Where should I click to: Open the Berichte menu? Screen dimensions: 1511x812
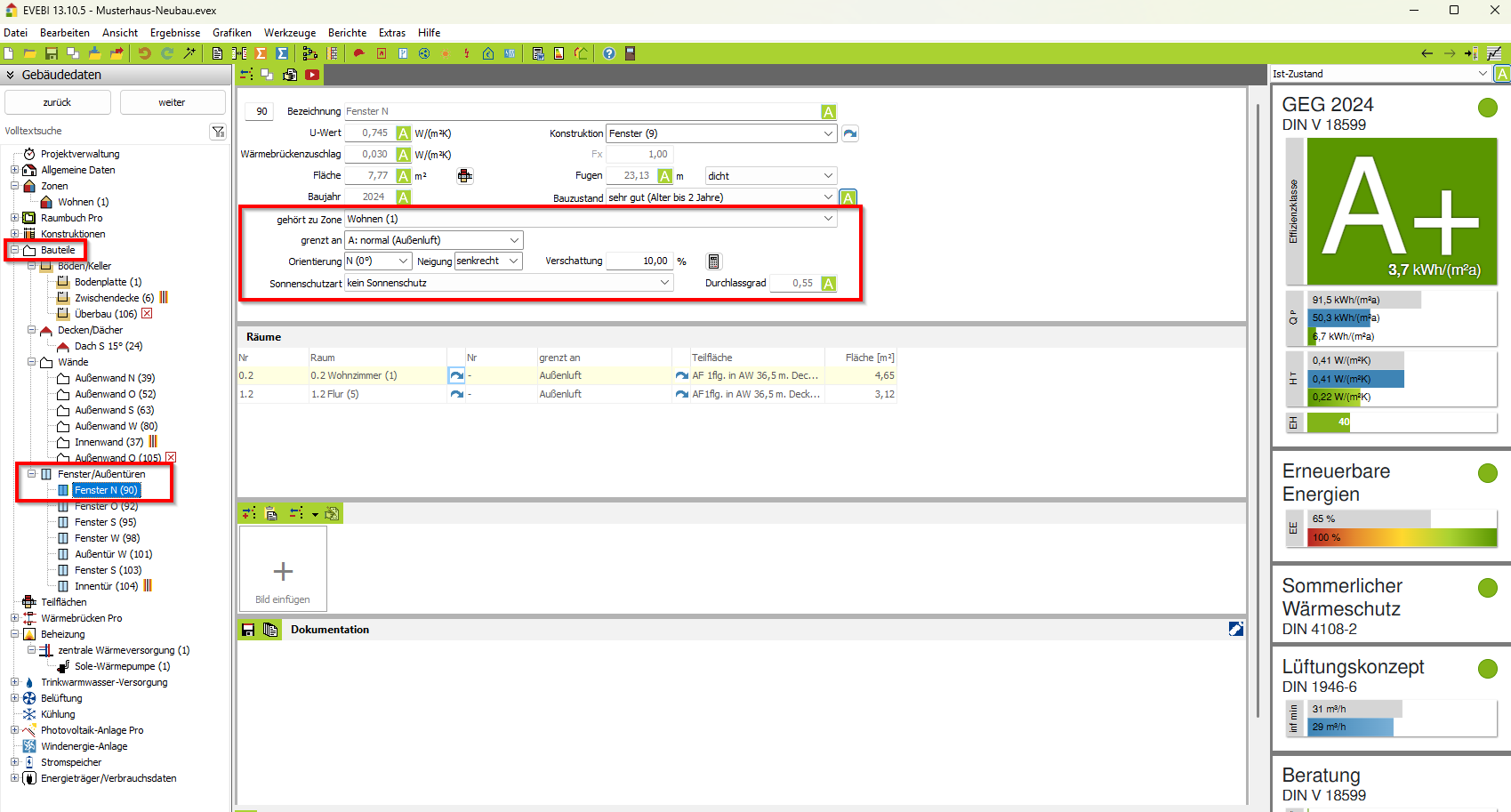[347, 33]
